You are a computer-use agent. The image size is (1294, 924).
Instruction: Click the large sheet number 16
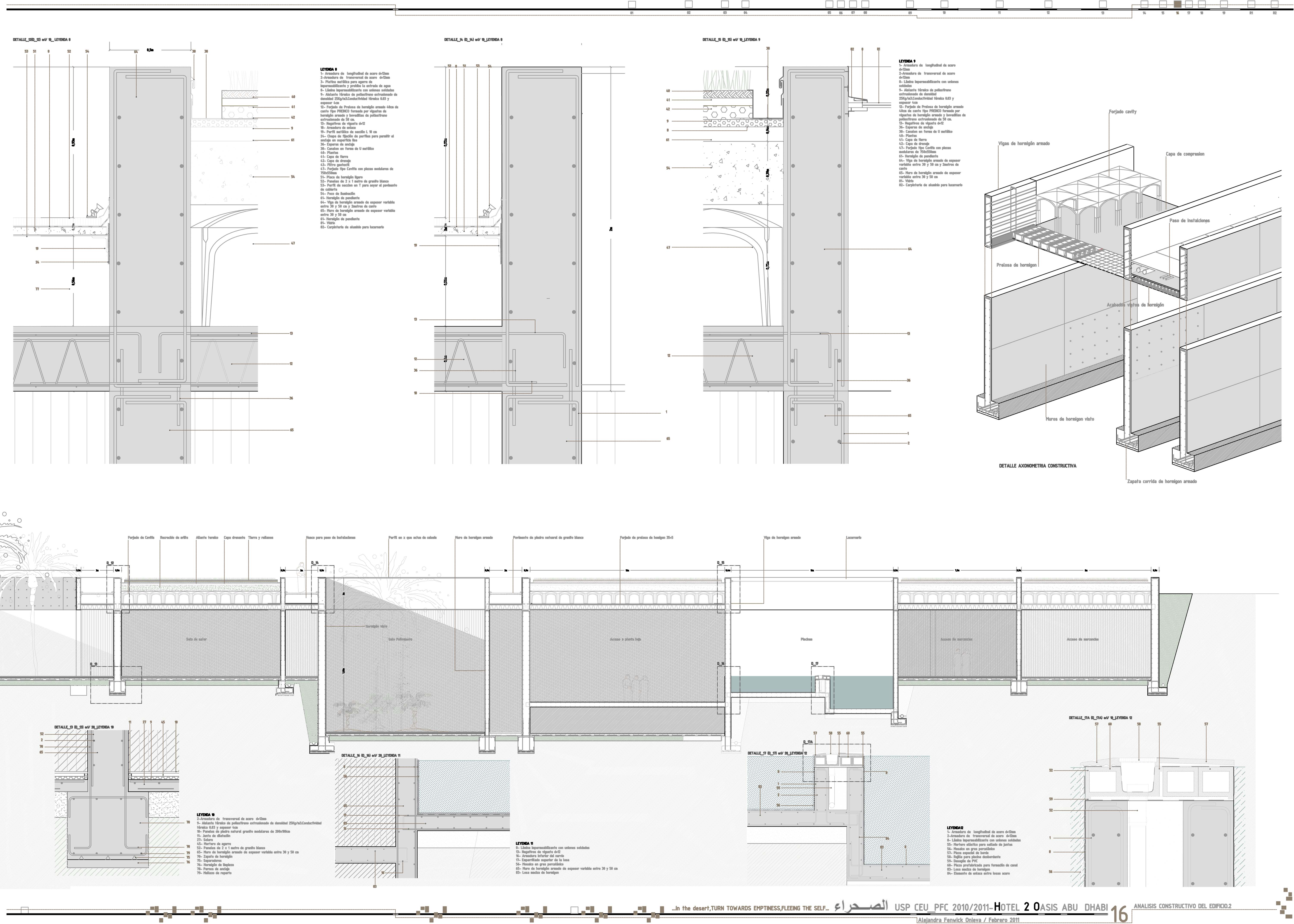click(x=1119, y=914)
